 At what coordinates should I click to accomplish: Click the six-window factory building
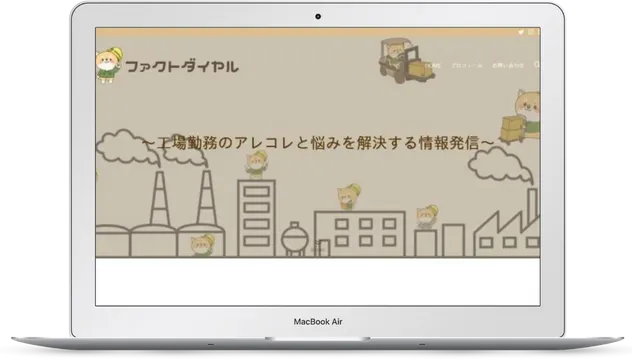tap(360, 233)
